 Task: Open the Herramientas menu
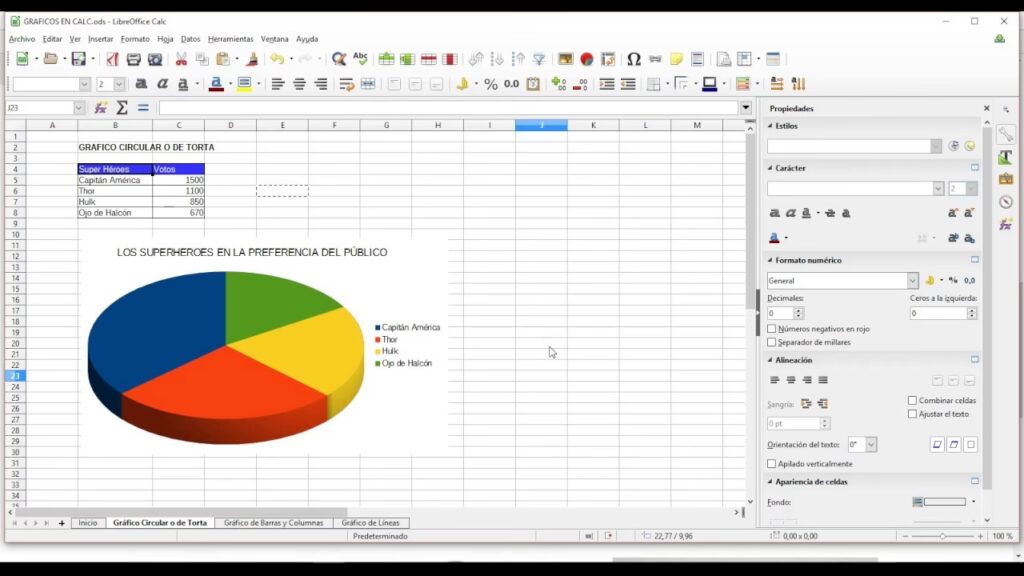[x=230, y=39]
